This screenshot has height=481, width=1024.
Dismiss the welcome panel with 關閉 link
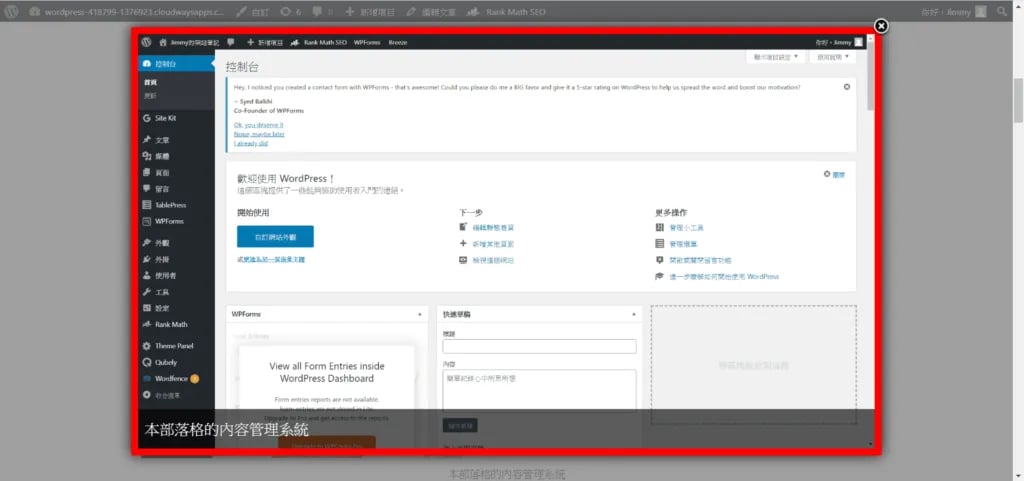(835, 175)
